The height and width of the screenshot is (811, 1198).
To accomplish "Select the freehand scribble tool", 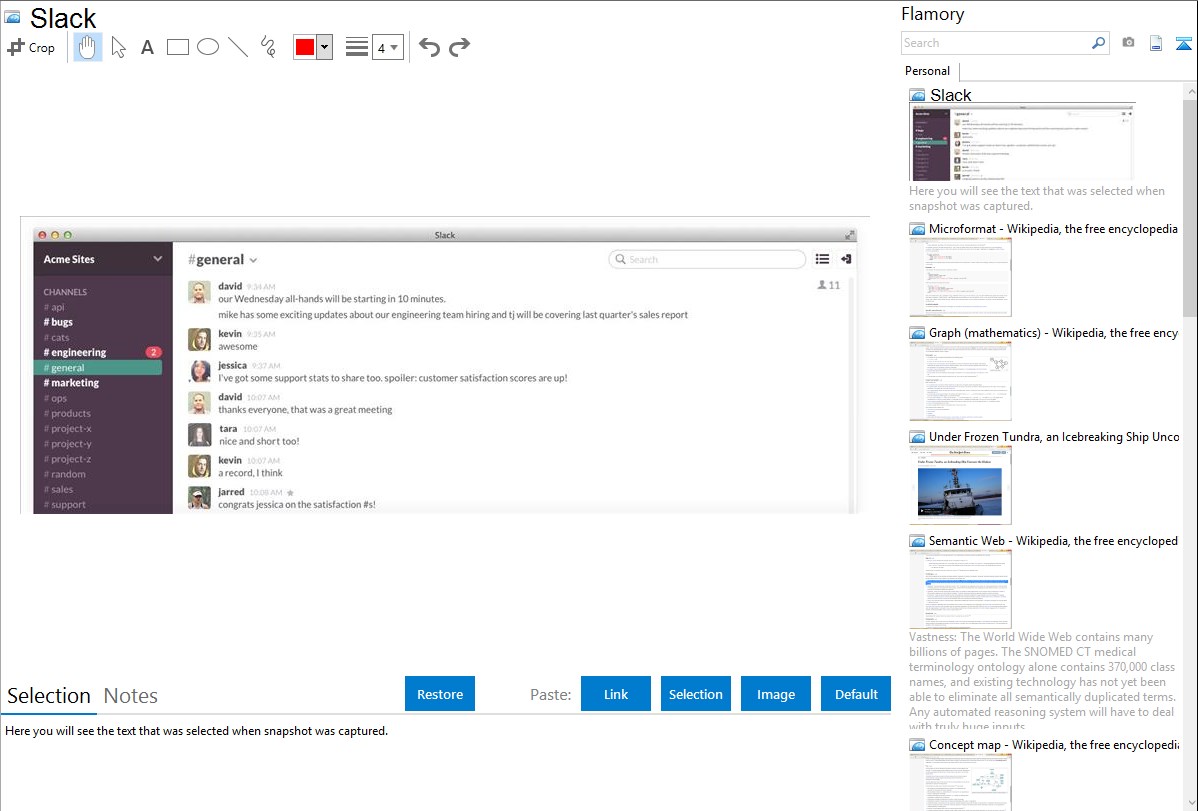I will [x=268, y=47].
